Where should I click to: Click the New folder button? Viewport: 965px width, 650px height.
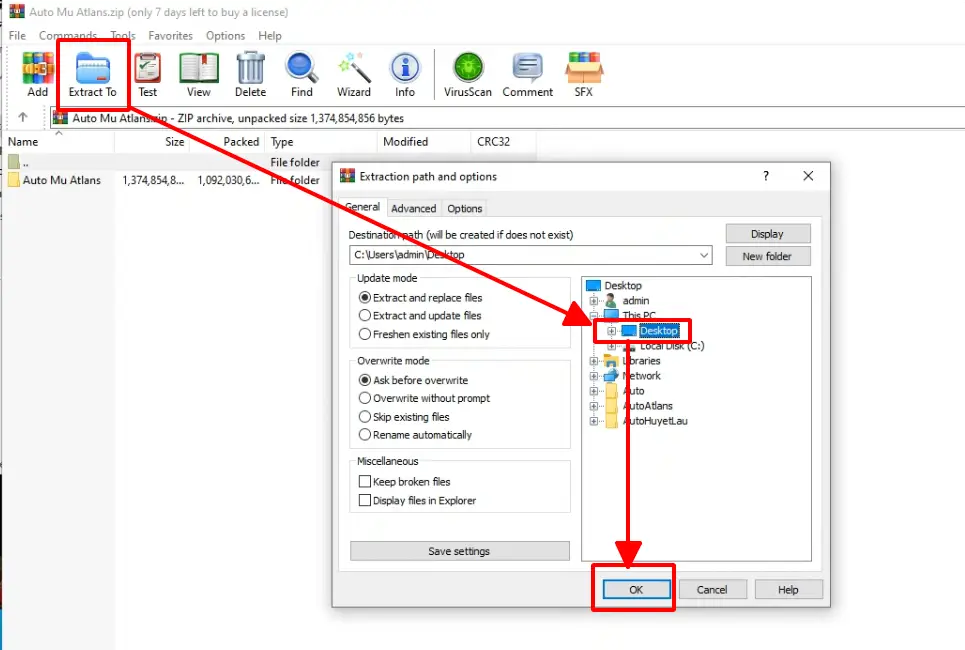tap(767, 256)
